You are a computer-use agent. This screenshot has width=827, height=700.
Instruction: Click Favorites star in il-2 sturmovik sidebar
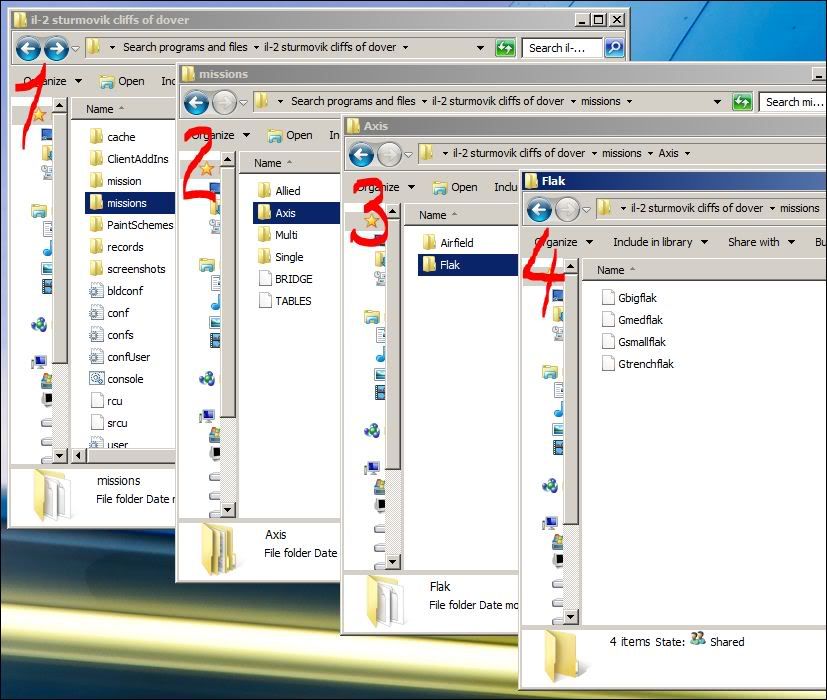click(x=39, y=115)
